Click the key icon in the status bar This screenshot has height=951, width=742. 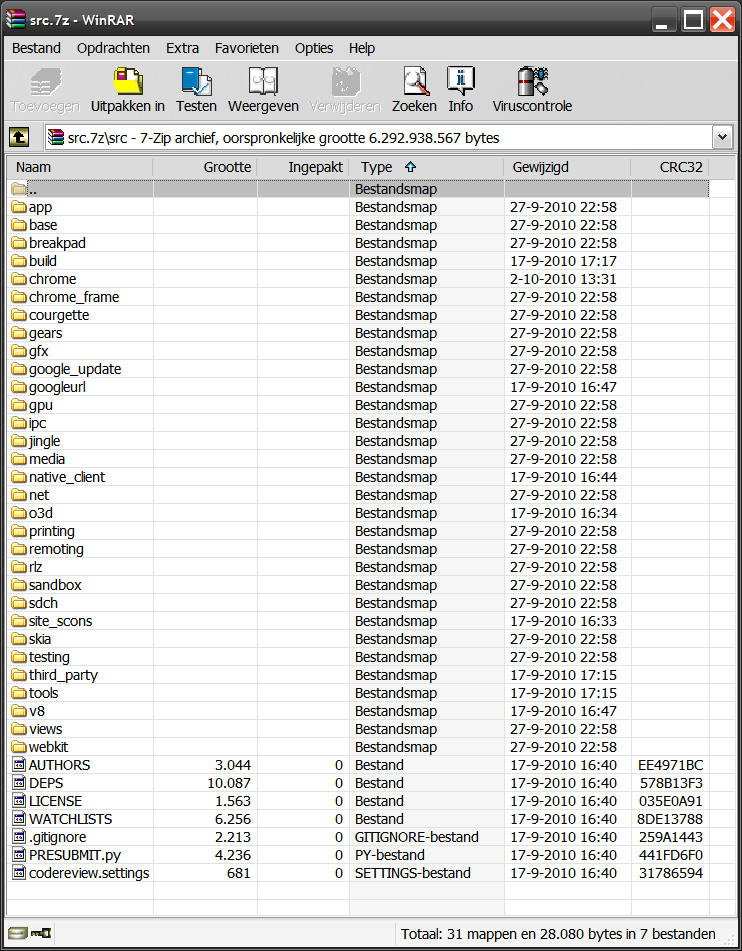tap(41, 933)
